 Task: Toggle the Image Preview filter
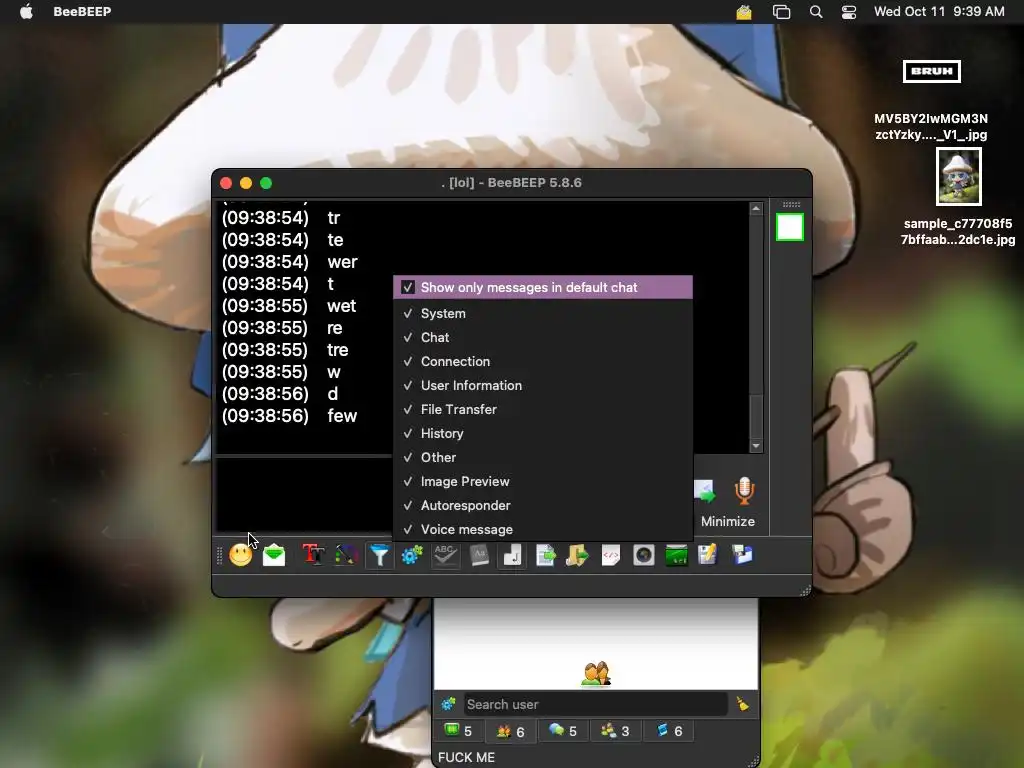[543, 481]
